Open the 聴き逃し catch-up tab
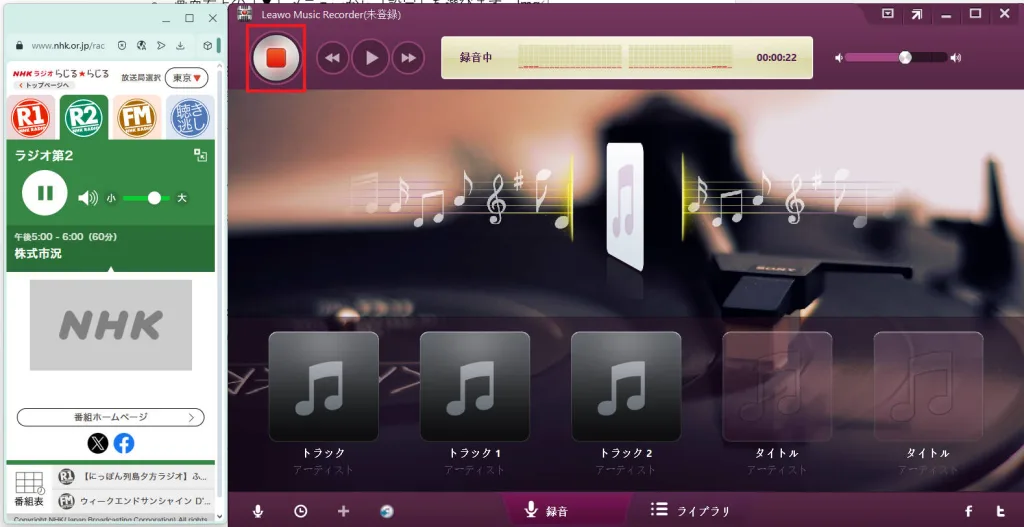This screenshot has height=527, width=1024. pos(189,118)
